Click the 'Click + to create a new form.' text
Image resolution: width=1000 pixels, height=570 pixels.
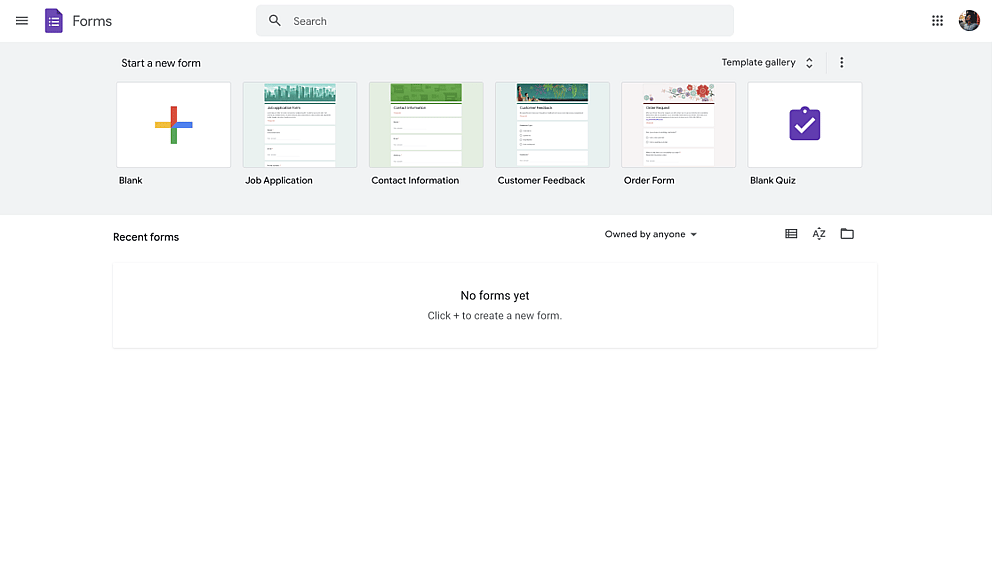[495, 316]
